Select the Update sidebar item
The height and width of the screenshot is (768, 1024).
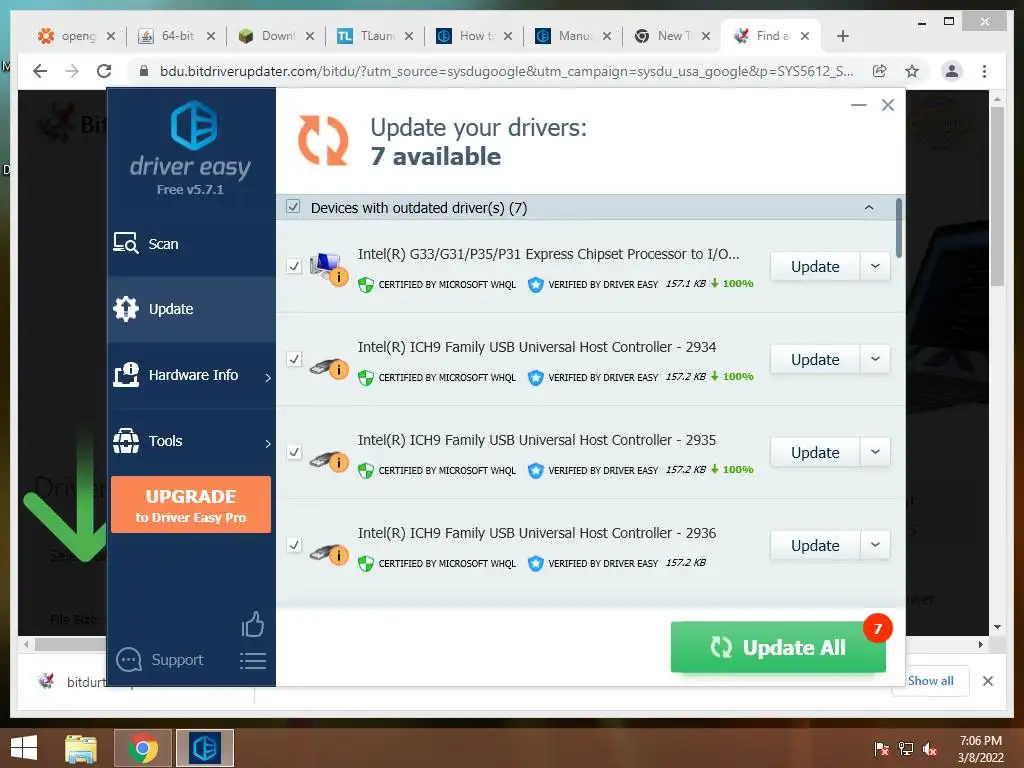coord(191,309)
